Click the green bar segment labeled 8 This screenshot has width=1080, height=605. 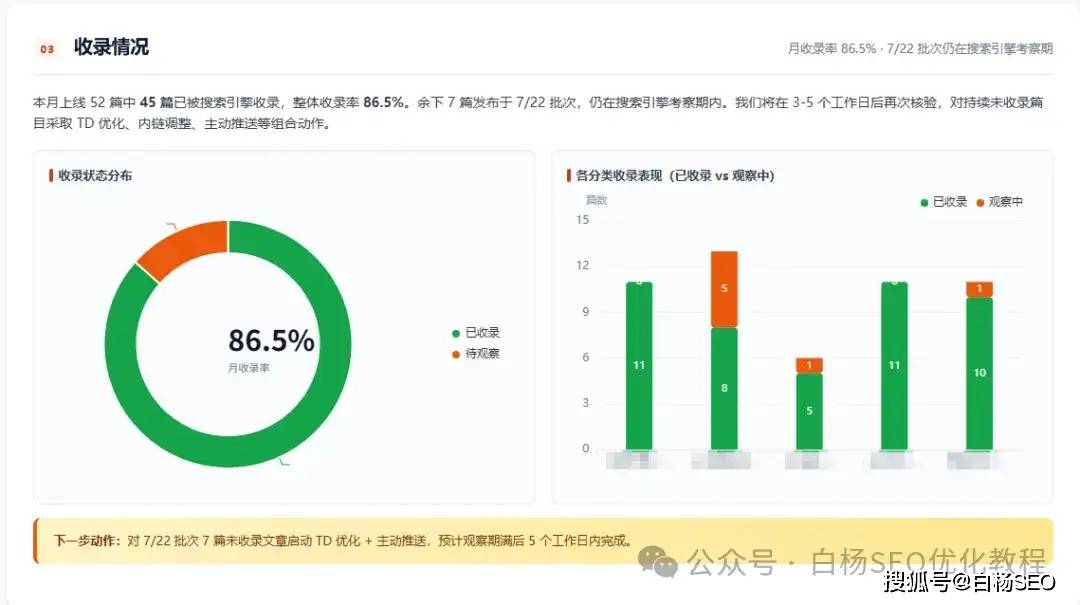point(724,389)
